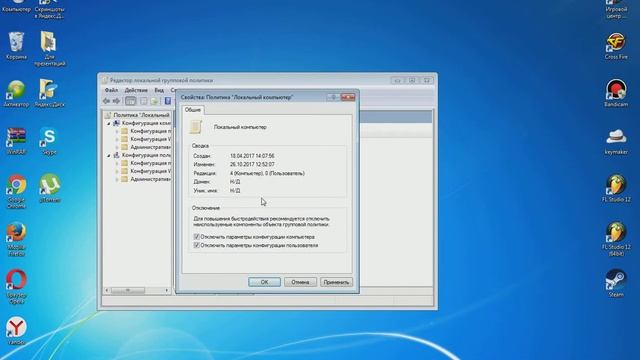Launch the Активатор desktop shortcut
This screenshot has width=640, height=360.
tap(16, 93)
